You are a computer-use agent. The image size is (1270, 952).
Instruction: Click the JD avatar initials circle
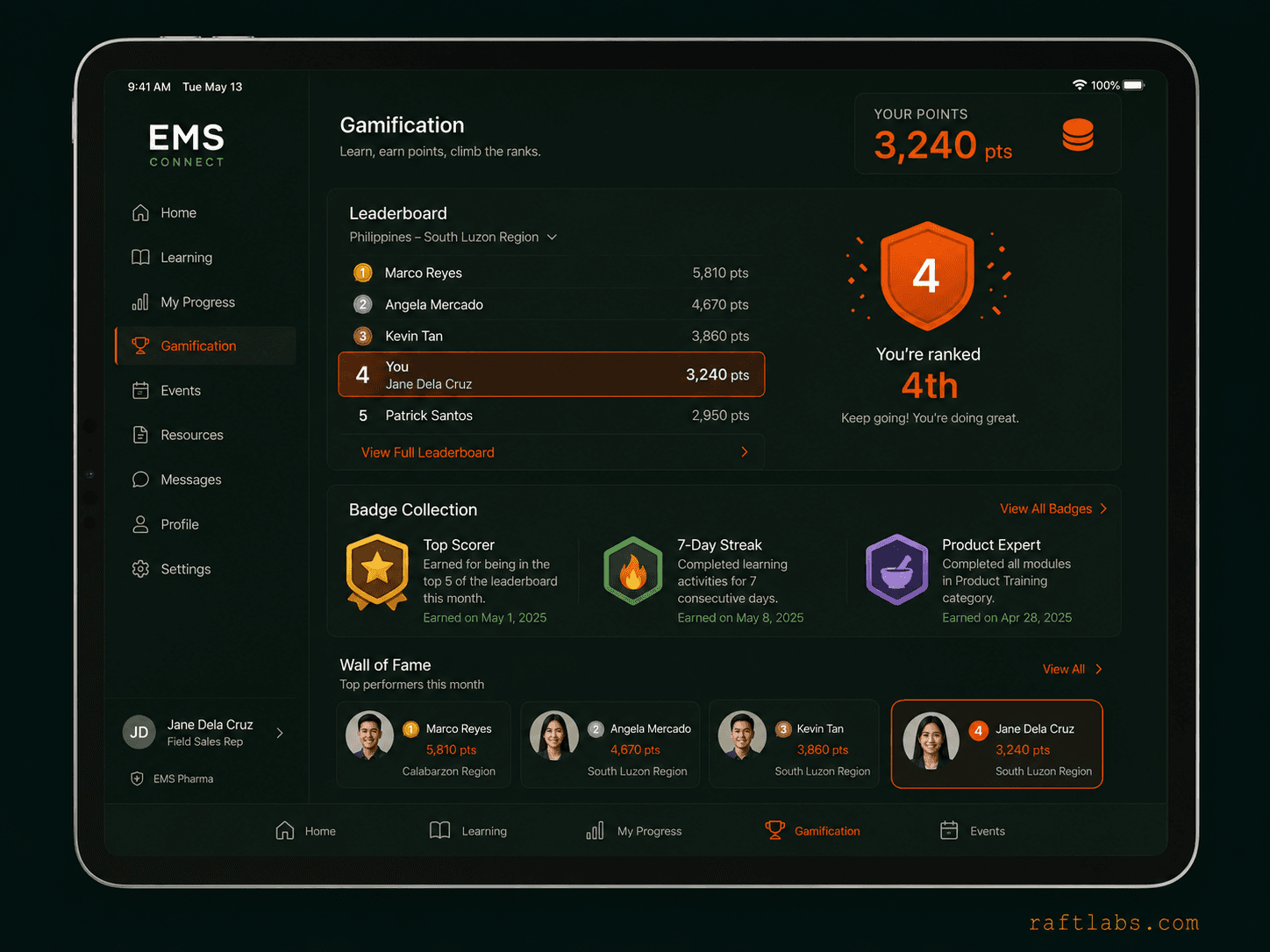click(139, 733)
